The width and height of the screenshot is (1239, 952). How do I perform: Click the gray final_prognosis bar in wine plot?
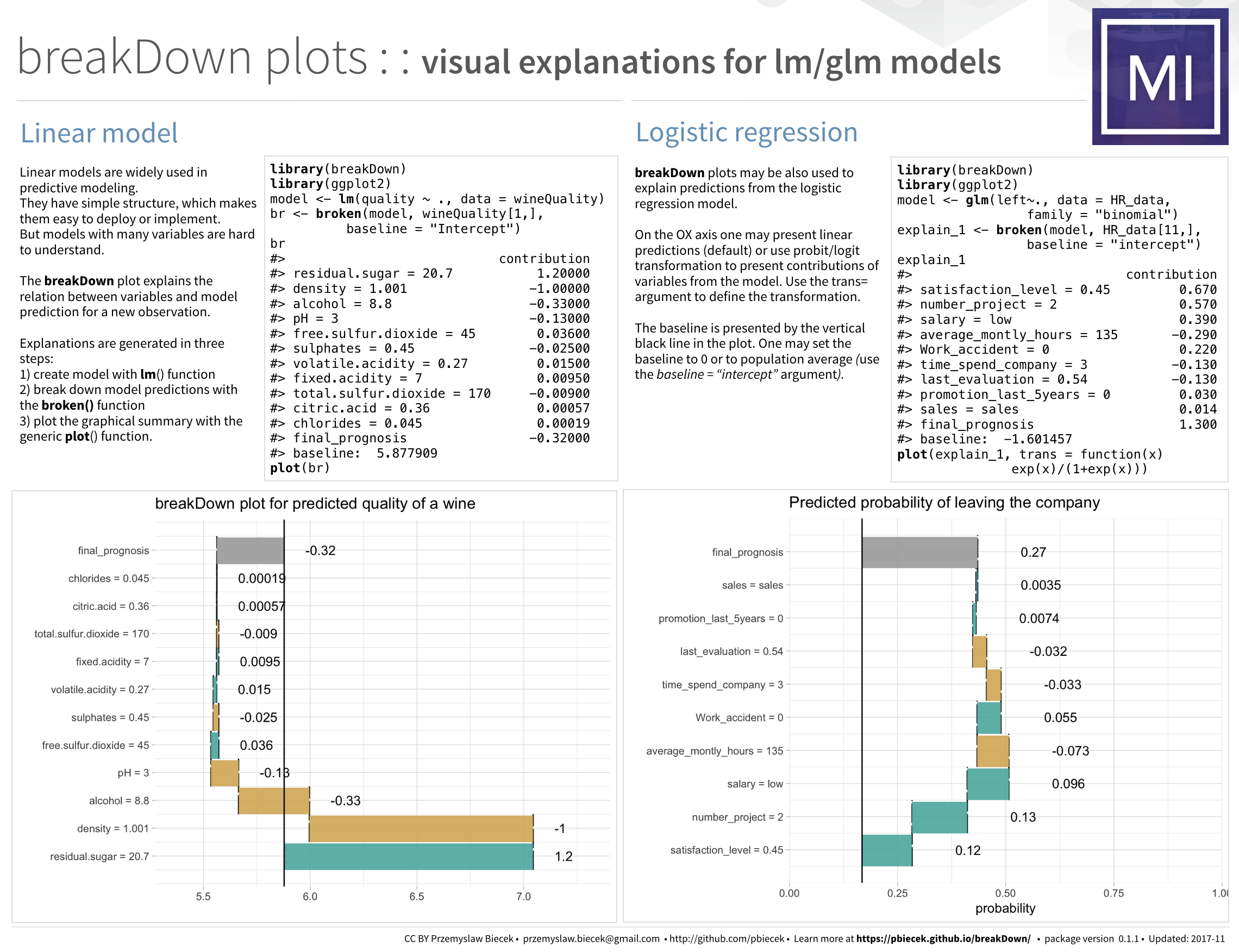tap(250, 550)
